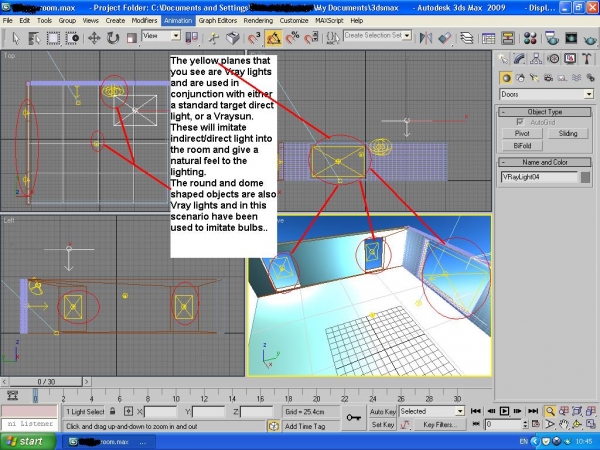Choose the Select by Name tool
The width and height of the screenshot is (600, 450).
click(34, 38)
